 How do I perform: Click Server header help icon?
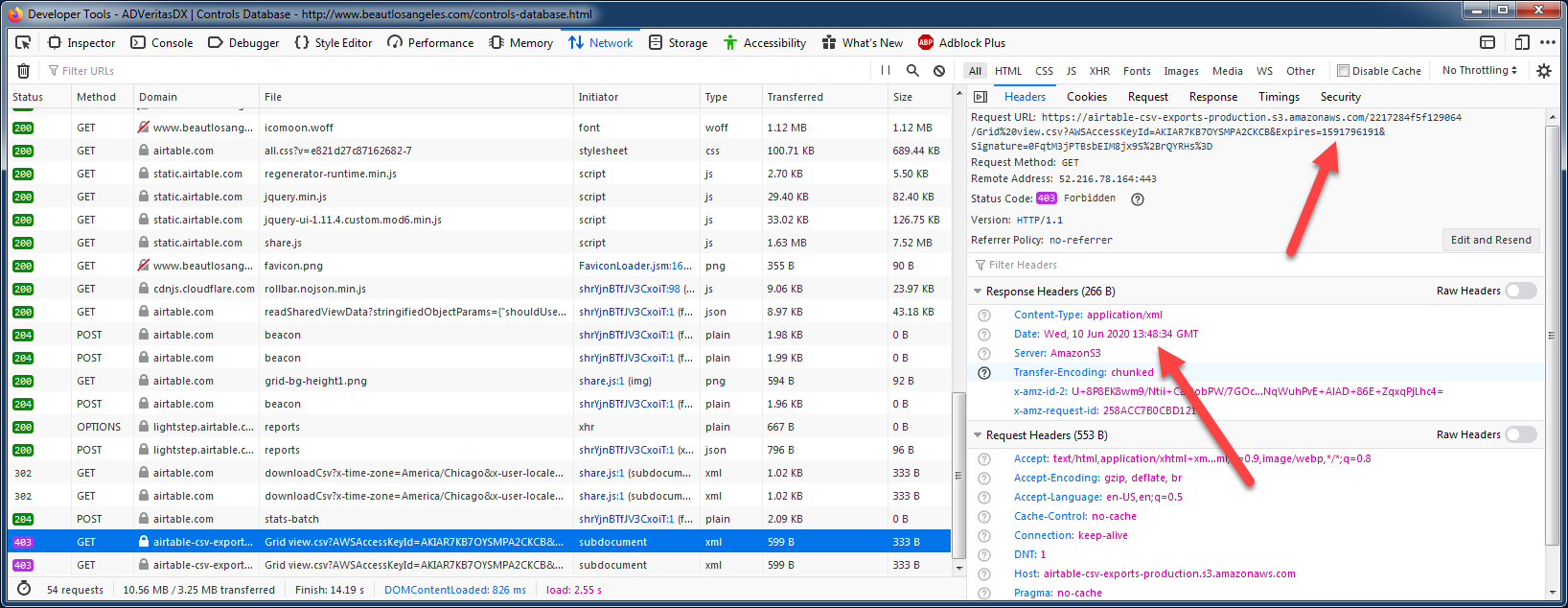pos(984,354)
